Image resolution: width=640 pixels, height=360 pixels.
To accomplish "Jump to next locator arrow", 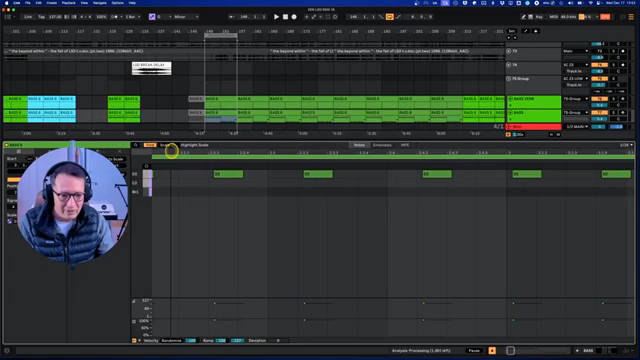I will (x=515, y=38).
